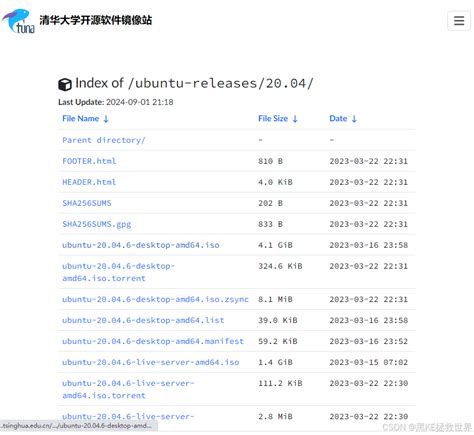This screenshot has height=435, width=474.
Task: Download ubuntu-20.04.6-desktop-amd64.iso
Action: [x=141, y=245]
